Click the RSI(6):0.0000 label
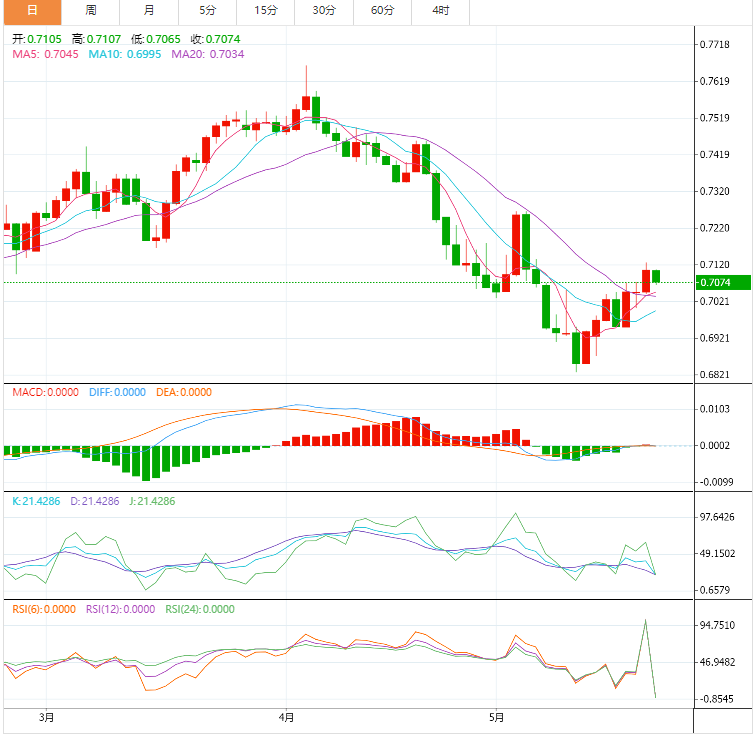 tap(44, 610)
